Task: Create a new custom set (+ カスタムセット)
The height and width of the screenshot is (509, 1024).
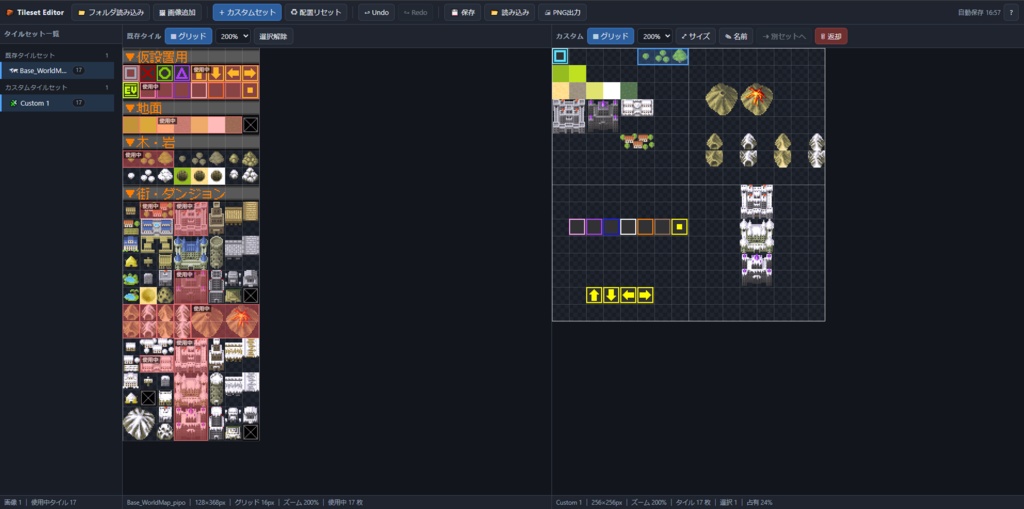Action: click(247, 12)
